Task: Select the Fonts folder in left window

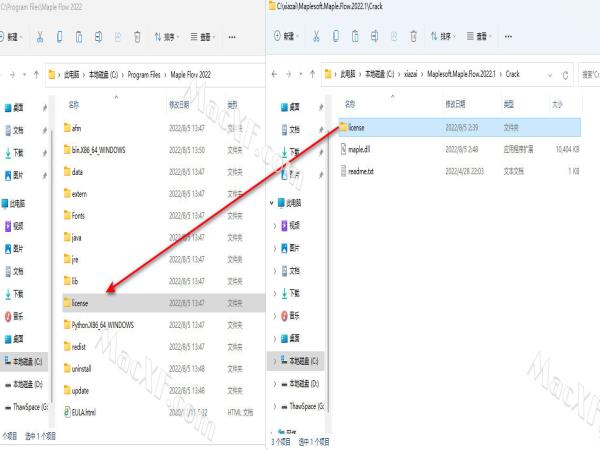Action: click(164, 216)
